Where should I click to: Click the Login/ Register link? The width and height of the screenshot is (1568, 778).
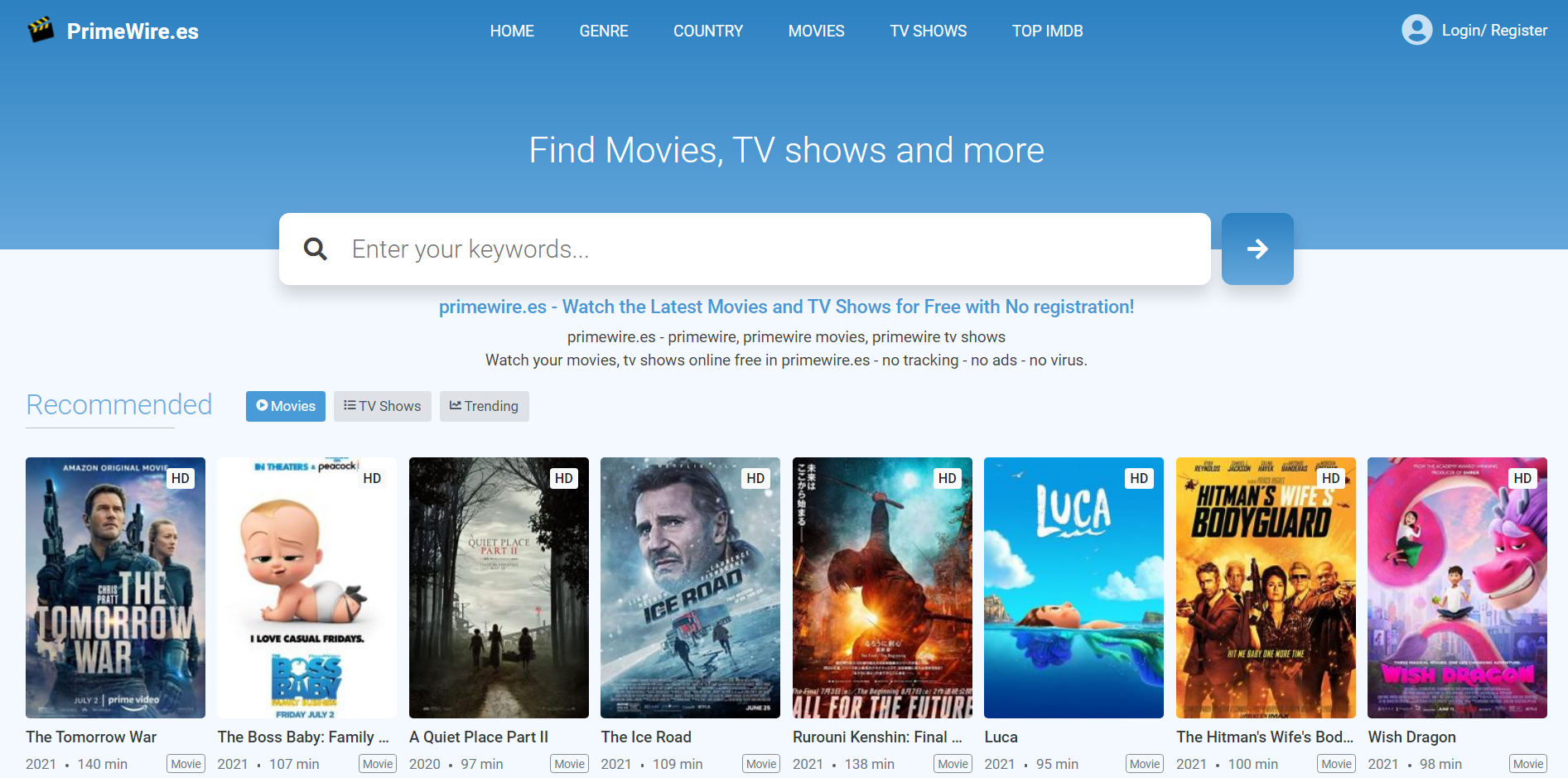1493,31
